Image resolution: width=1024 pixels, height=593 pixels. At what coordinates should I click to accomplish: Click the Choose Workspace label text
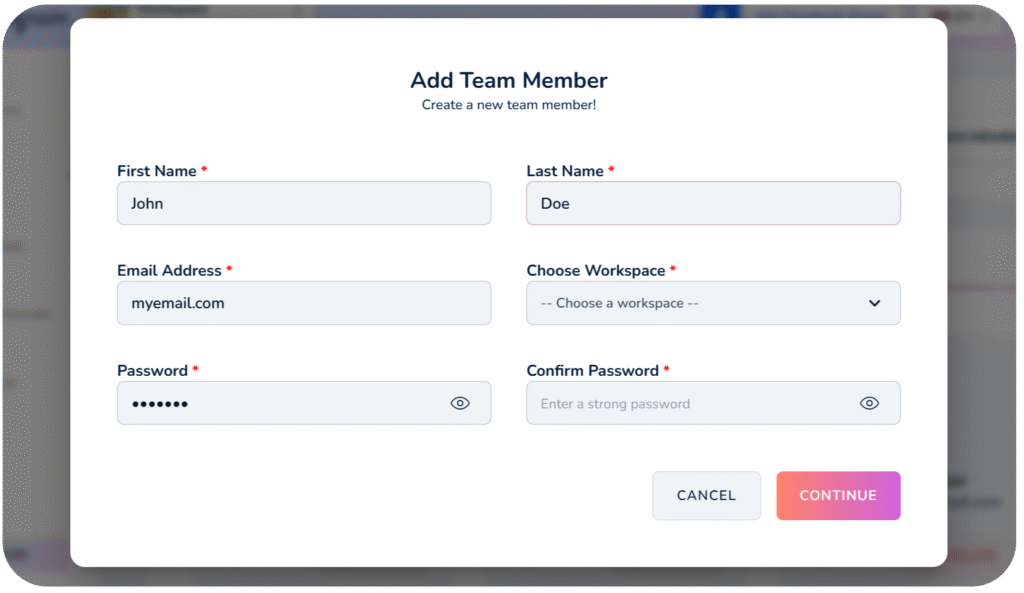tap(596, 270)
